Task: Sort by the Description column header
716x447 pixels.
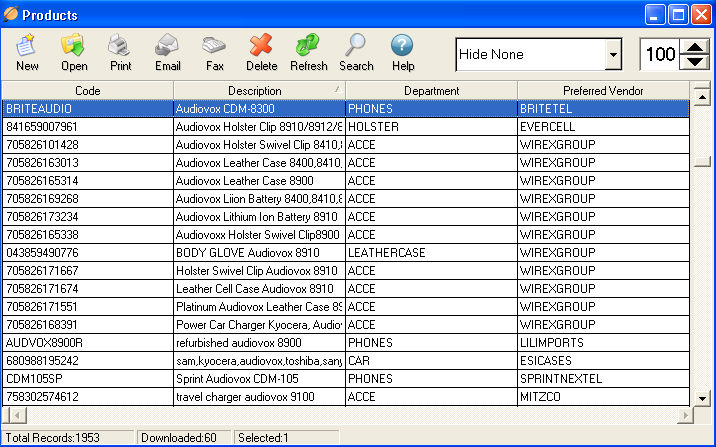Action: (x=259, y=90)
